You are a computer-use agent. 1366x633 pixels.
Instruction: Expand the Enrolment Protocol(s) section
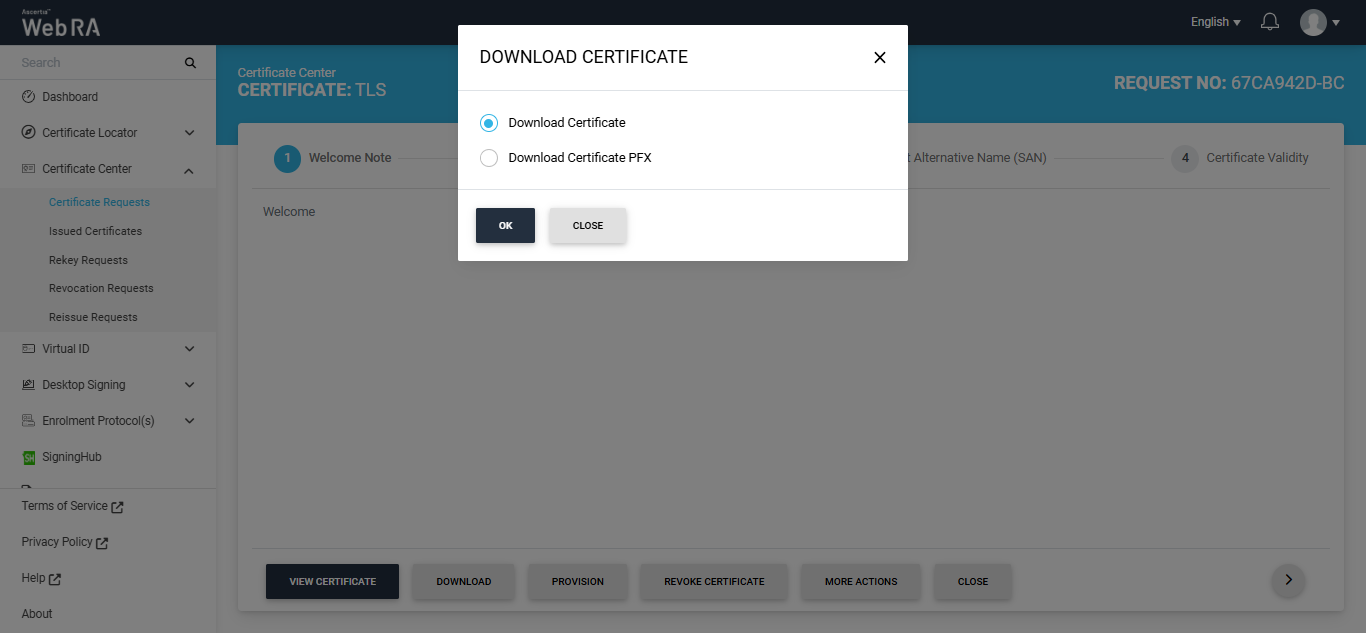tap(189, 421)
